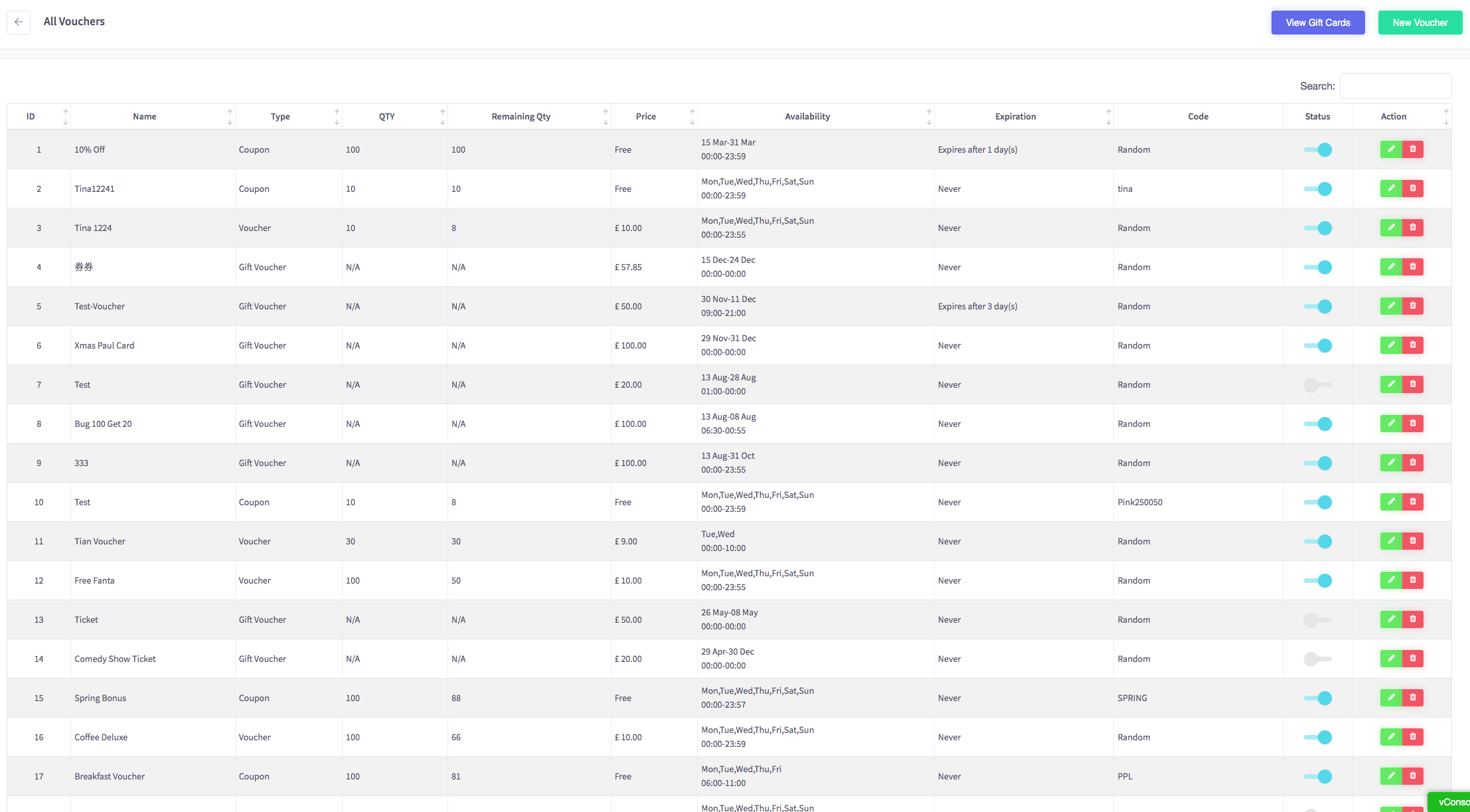Image resolution: width=1470 pixels, height=812 pixels.
Task: Select the Pink250050 code cell
Action: 1198,502
